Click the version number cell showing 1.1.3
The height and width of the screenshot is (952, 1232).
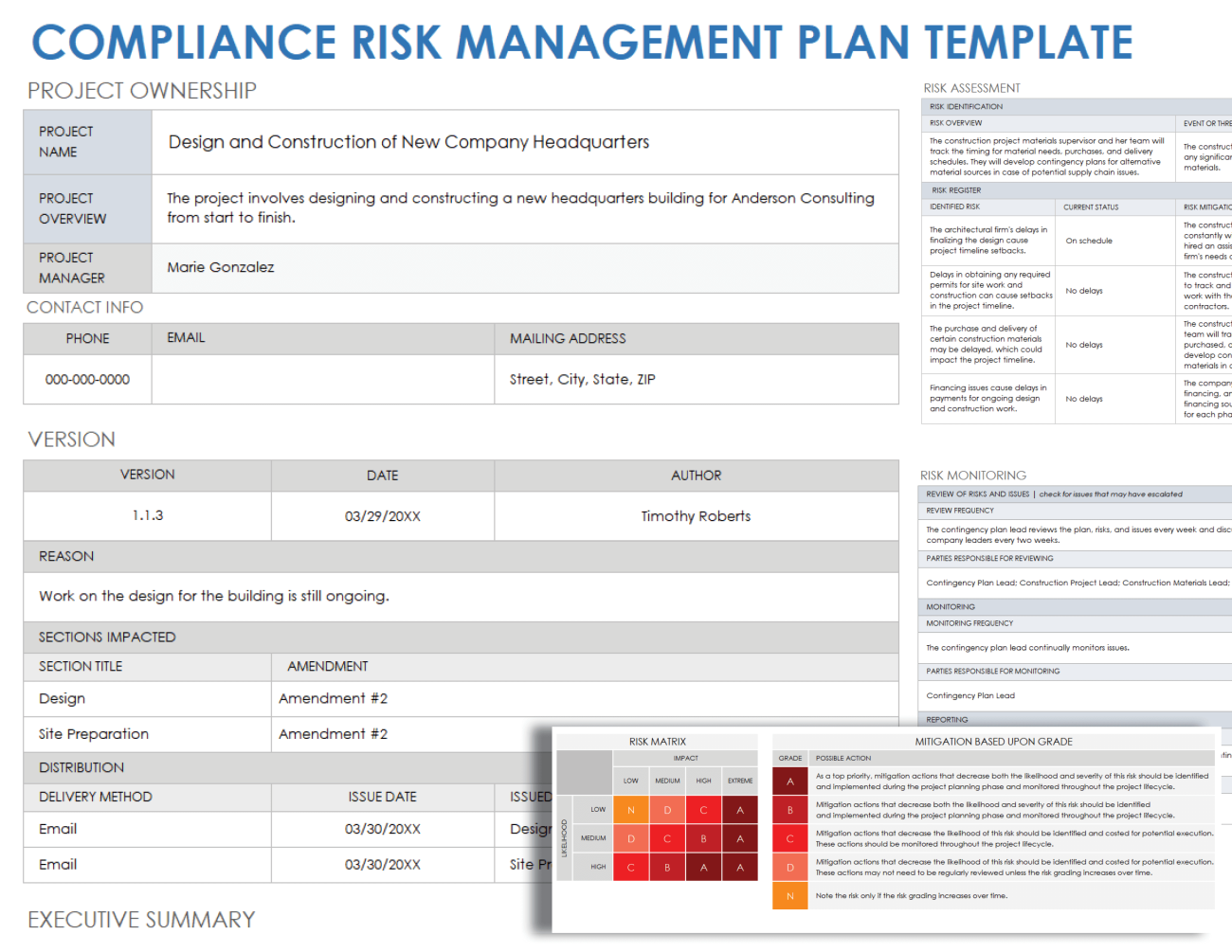pyautogui.click(x=147, y=515)
